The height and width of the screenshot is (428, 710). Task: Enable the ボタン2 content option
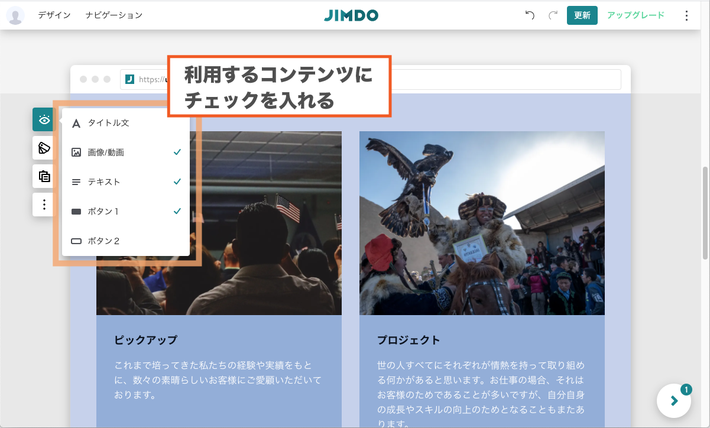[126, 240]
